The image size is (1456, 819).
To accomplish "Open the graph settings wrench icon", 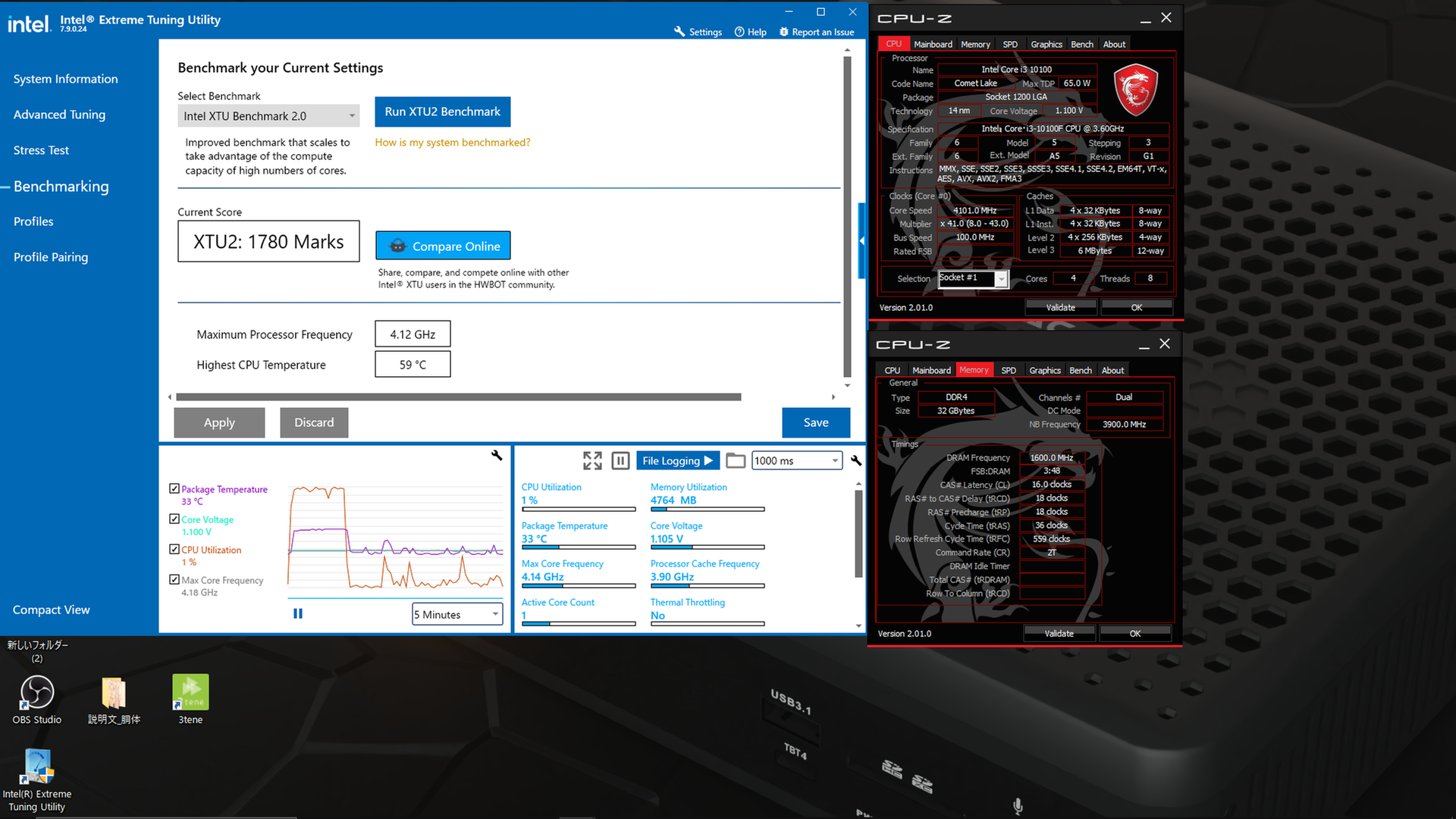I will pyautogui.click(x=497, y=455).
